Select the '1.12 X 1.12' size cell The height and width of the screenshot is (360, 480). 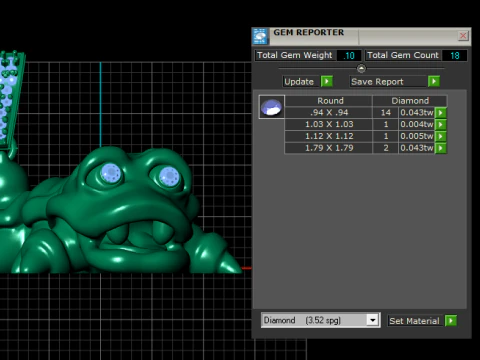tap(329, 136)
